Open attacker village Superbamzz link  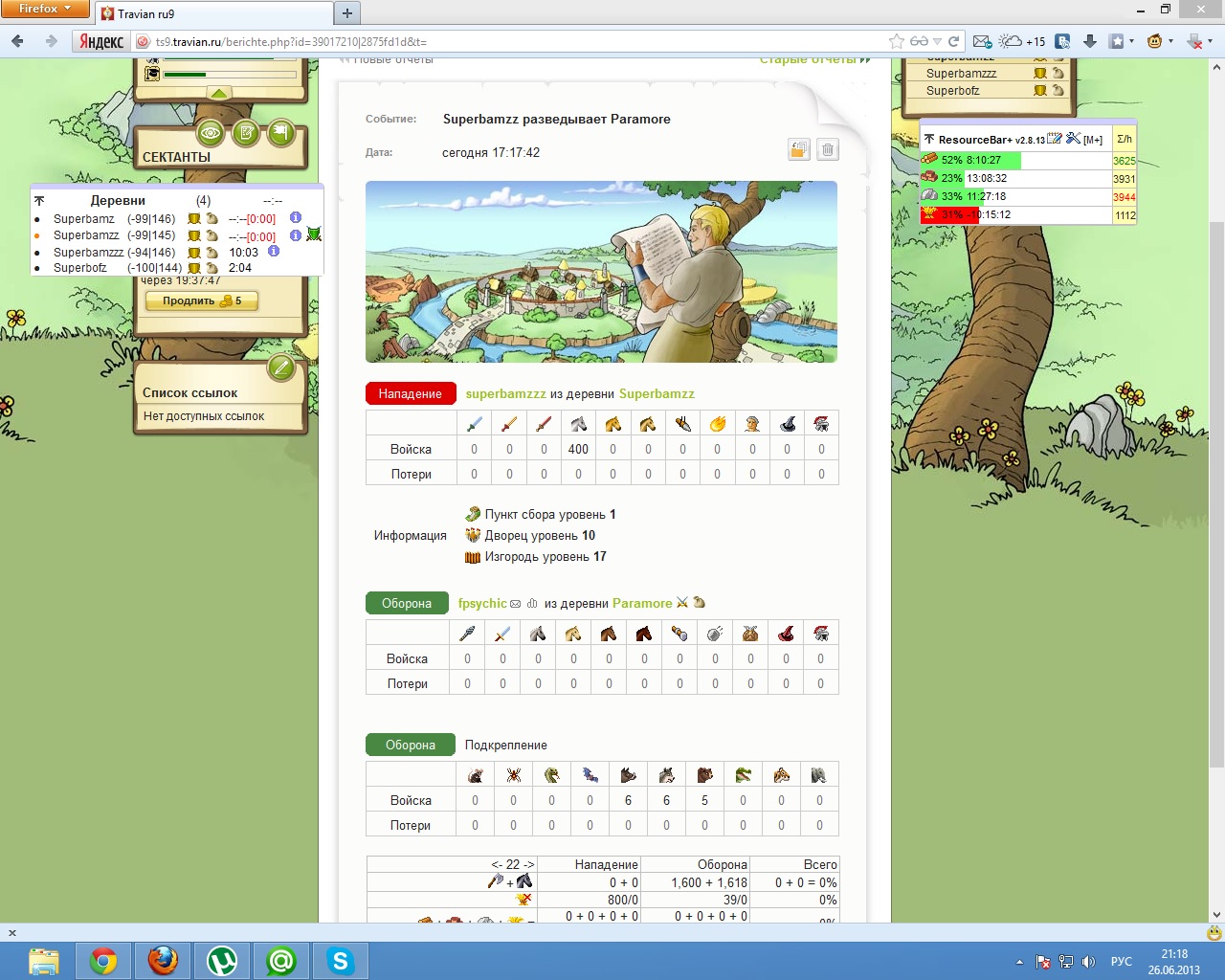tap(657, 394)
